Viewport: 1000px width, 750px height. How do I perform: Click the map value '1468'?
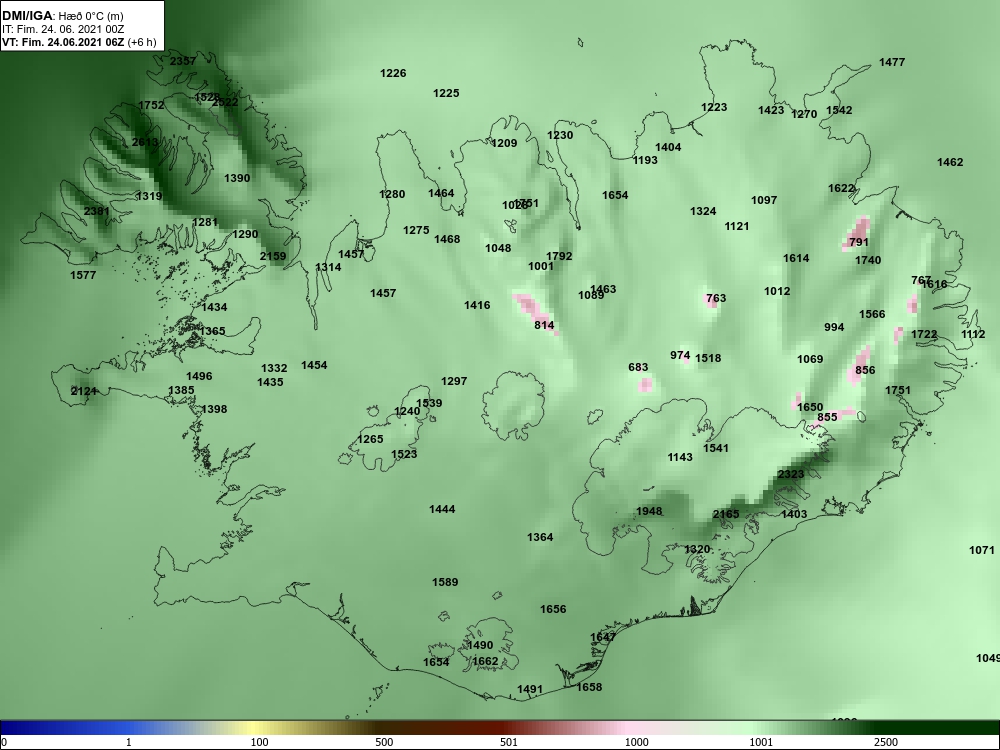tap(446, 239)
